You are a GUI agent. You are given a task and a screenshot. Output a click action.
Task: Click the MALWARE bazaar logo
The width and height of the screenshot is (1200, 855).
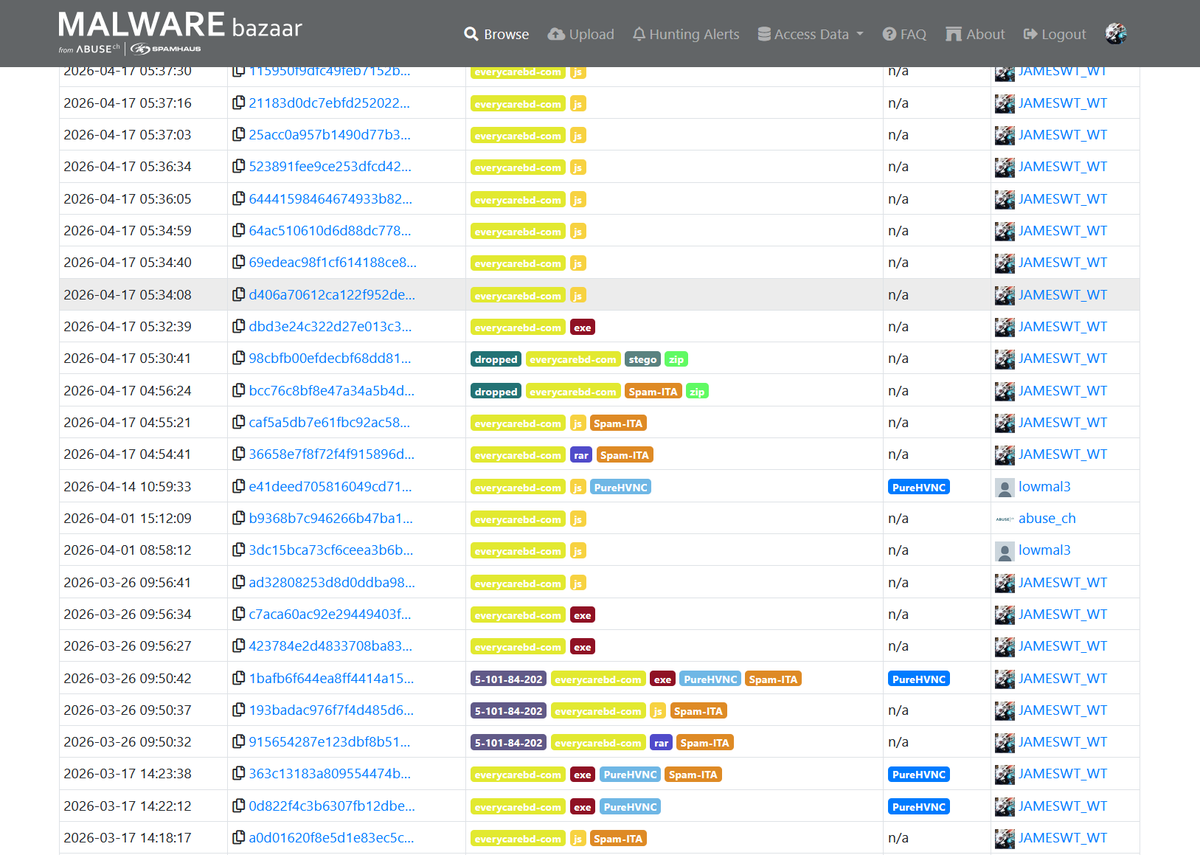point(180,26)
